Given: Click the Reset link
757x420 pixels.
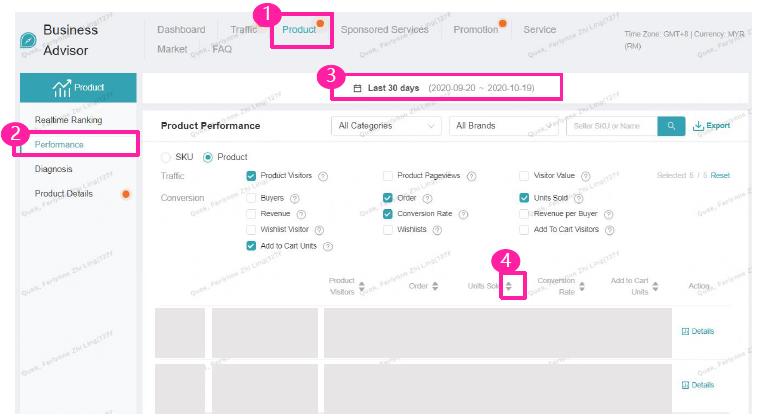Looking at the screenshot, I should [720, 175].
